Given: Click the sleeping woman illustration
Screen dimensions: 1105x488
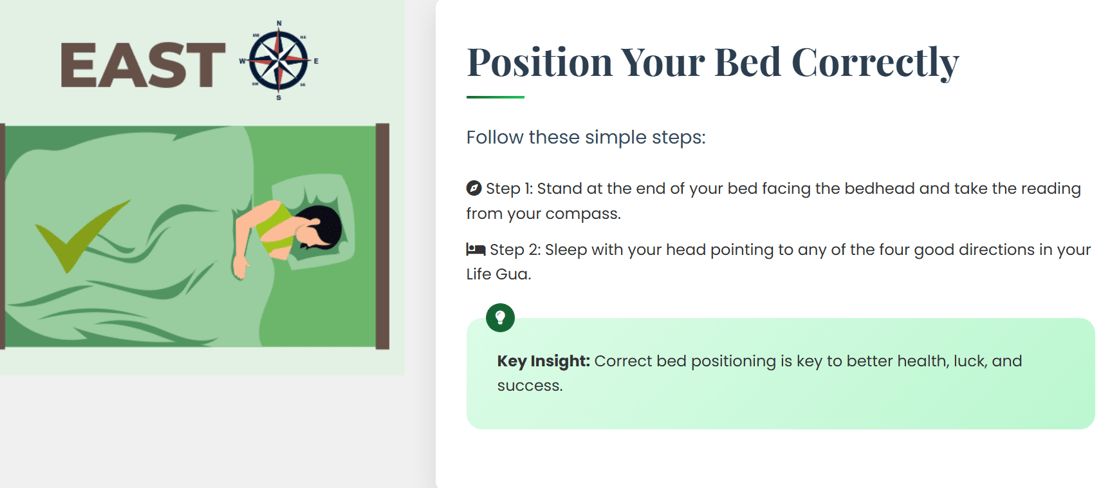Looking at the screenshot, I should pyautogui.click(x=287, y=235).
